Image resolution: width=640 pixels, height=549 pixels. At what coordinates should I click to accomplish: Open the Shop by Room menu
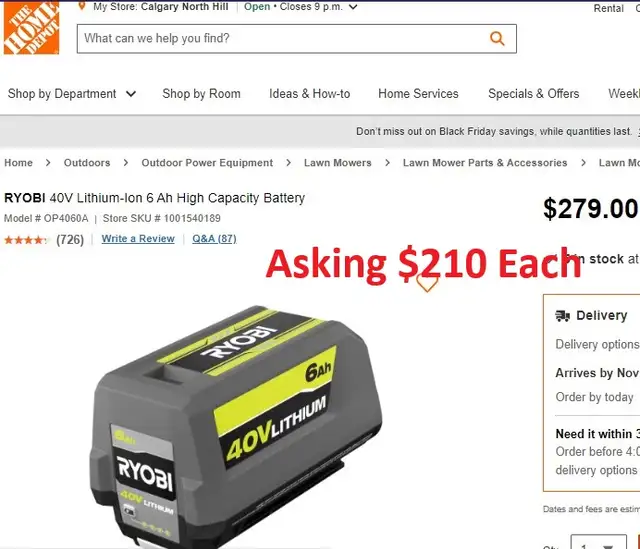(x=201, y=94)
